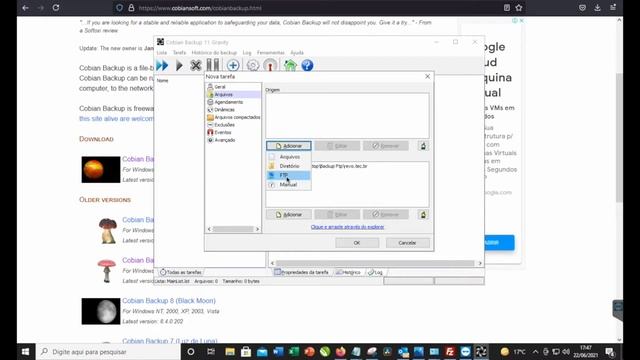Click the sidebar horizontal scrollbar left arrow
This screenshot has height=360, width=640.
(x=209, y=229)
